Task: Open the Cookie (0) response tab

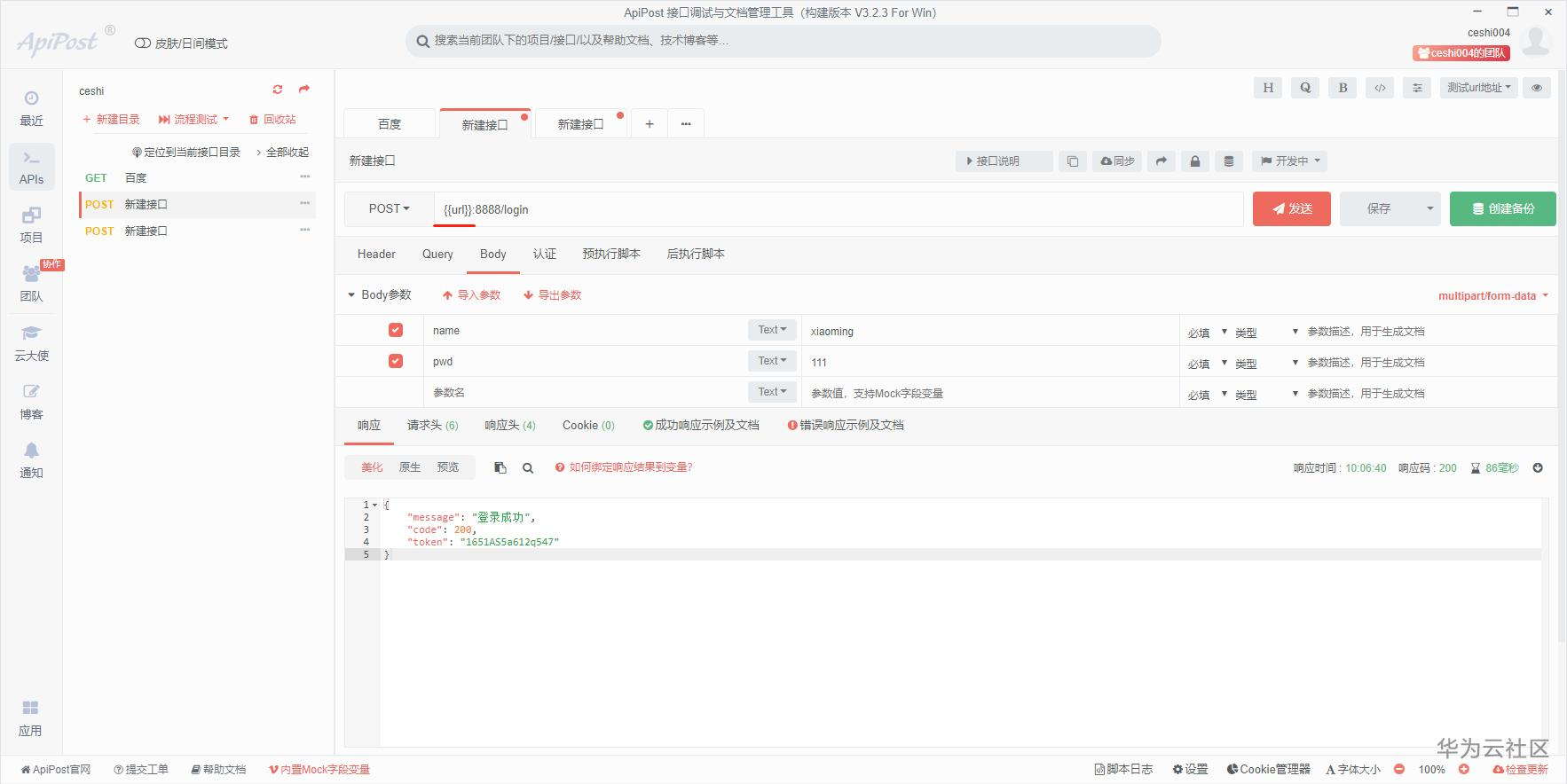Action: [588, 426]
